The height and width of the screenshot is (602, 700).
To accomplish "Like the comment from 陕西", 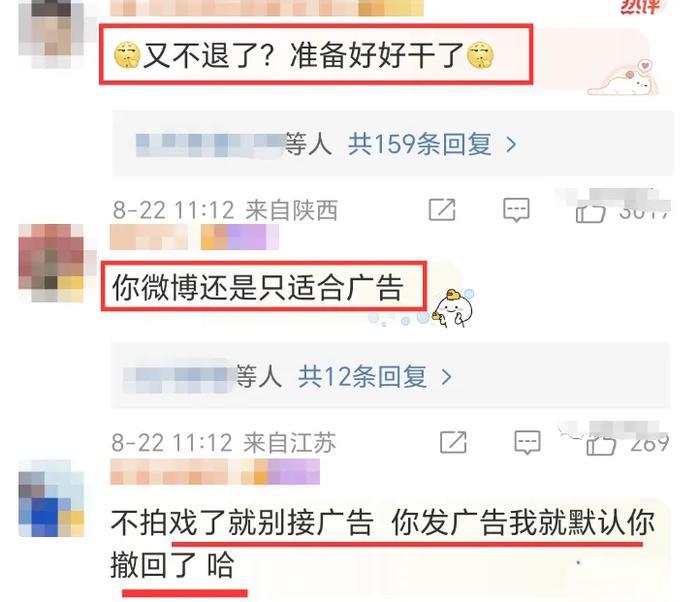I will (591, 212).
